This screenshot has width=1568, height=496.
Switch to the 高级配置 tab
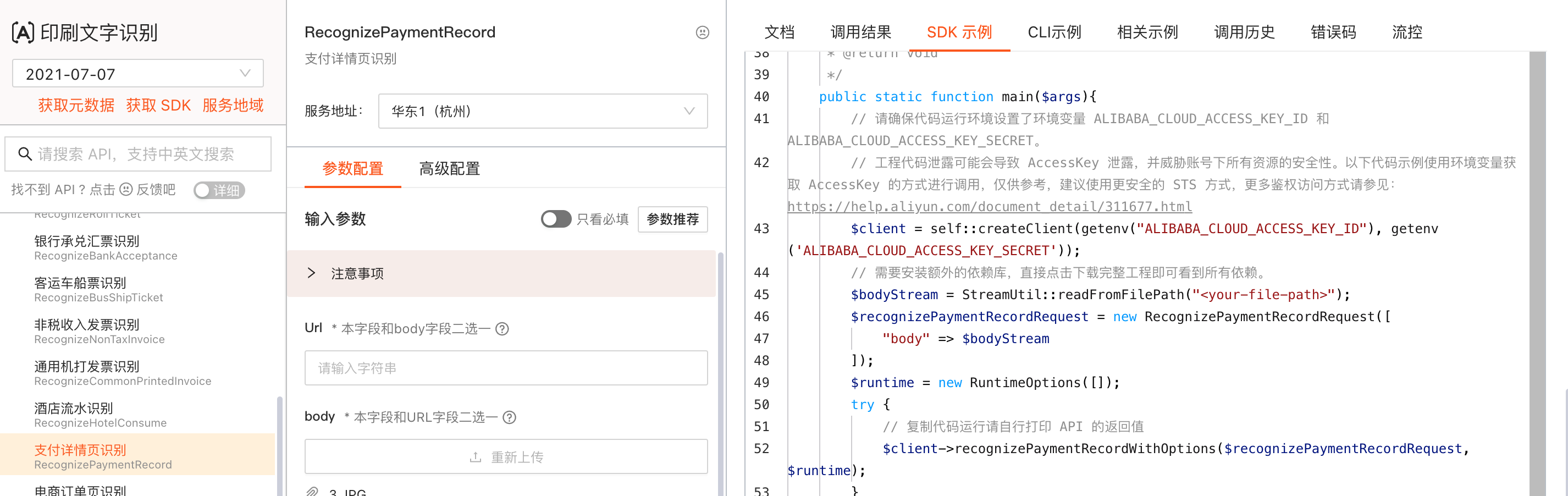point(449,169)
